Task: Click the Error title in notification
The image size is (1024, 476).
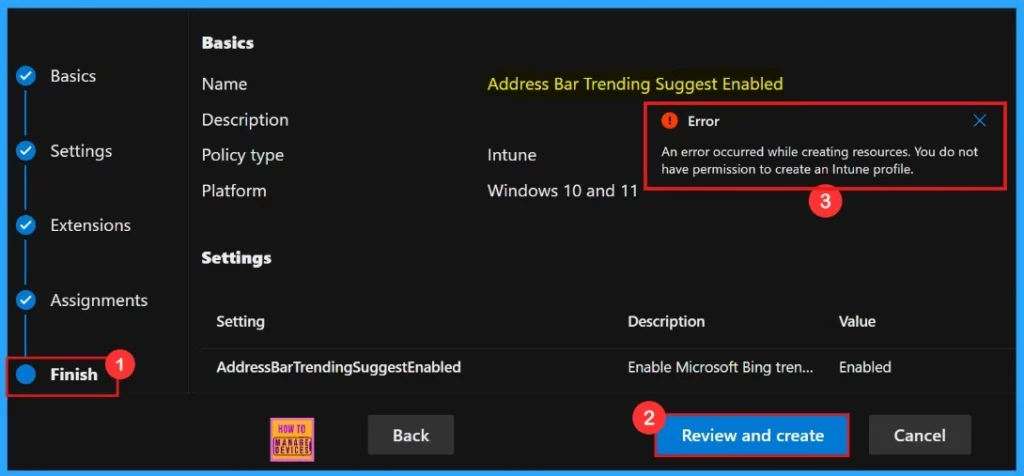Action: 703,121
